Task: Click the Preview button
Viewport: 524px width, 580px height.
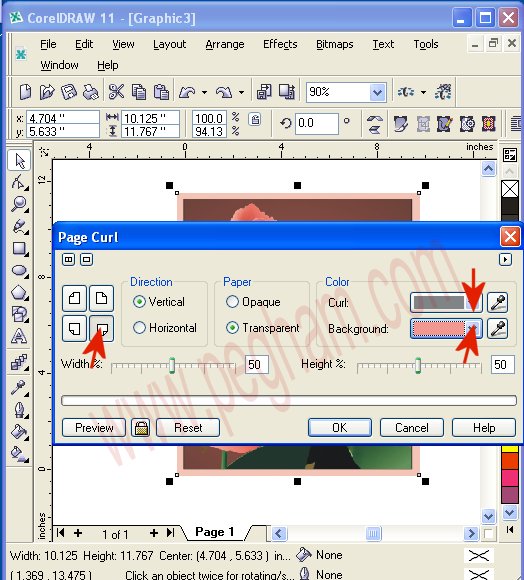Action: pyautogui.click(x=94, y=428)
